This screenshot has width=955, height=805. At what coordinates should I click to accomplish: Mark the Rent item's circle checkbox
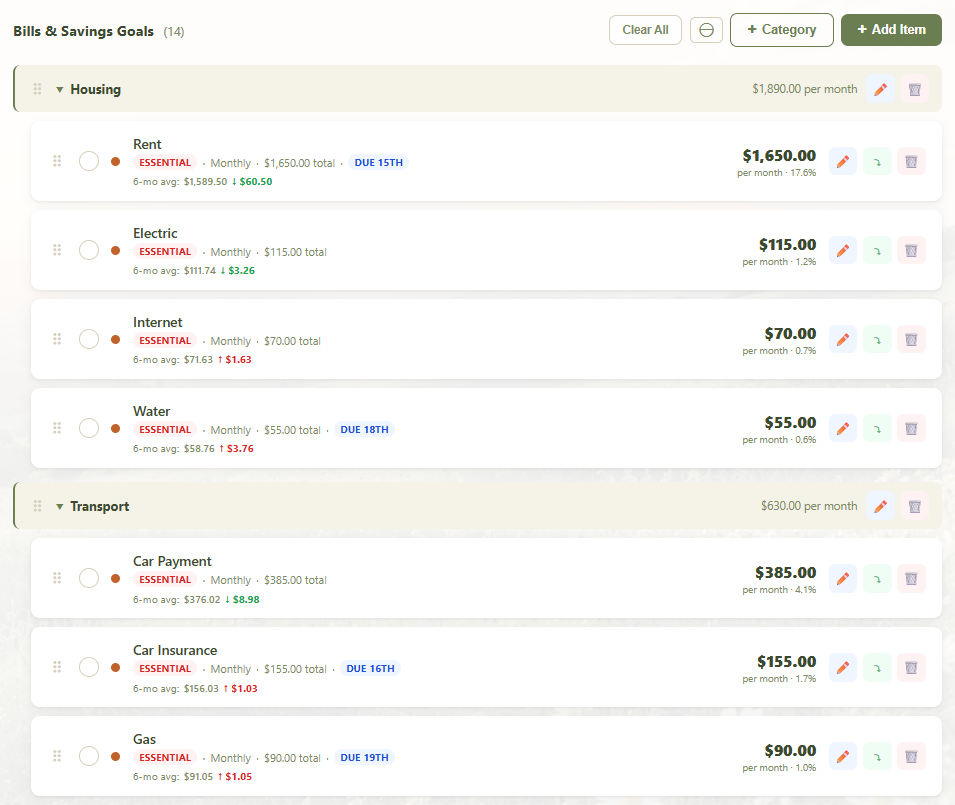(89, 161)
